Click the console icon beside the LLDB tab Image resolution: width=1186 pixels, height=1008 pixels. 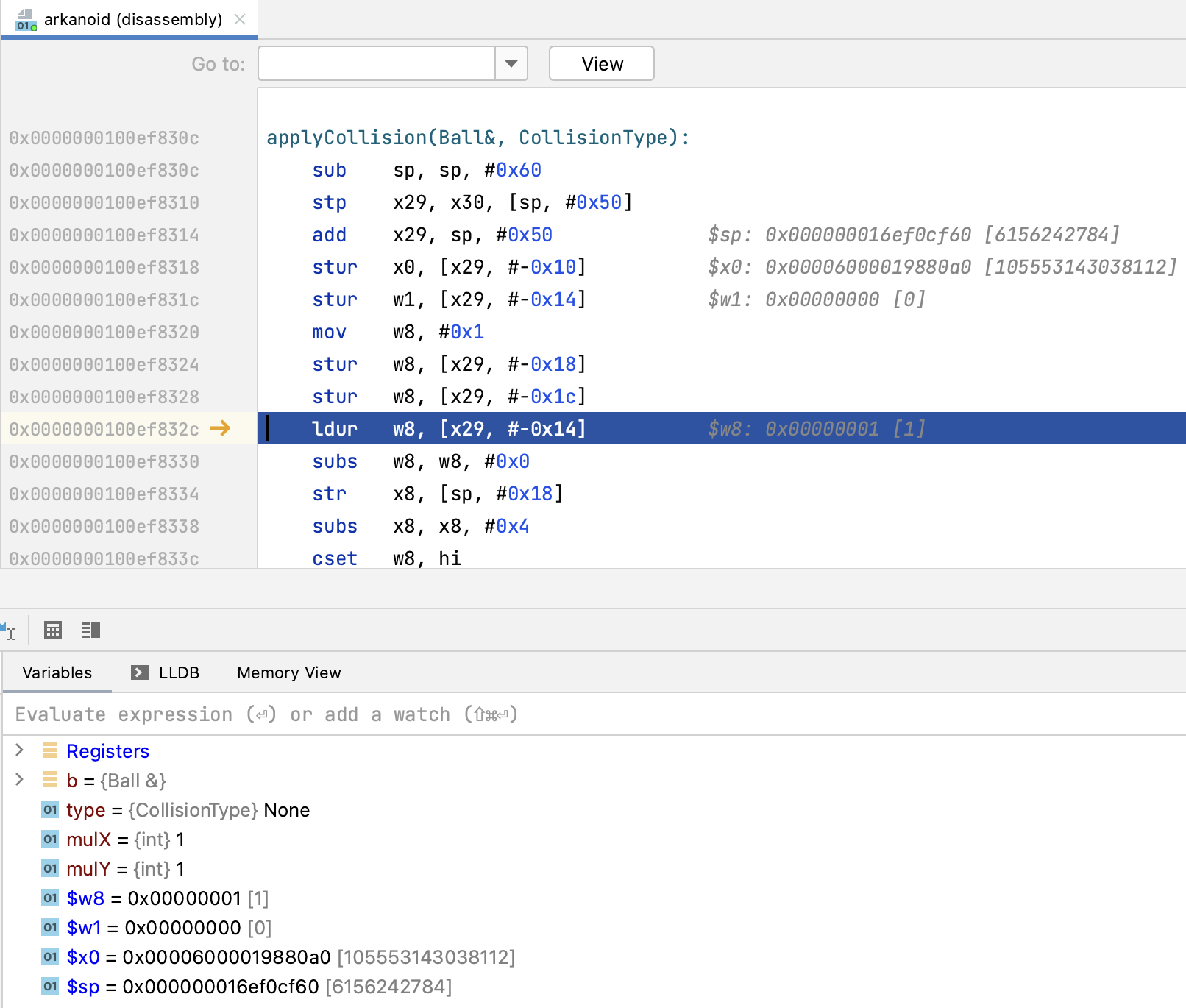point(138,672)
